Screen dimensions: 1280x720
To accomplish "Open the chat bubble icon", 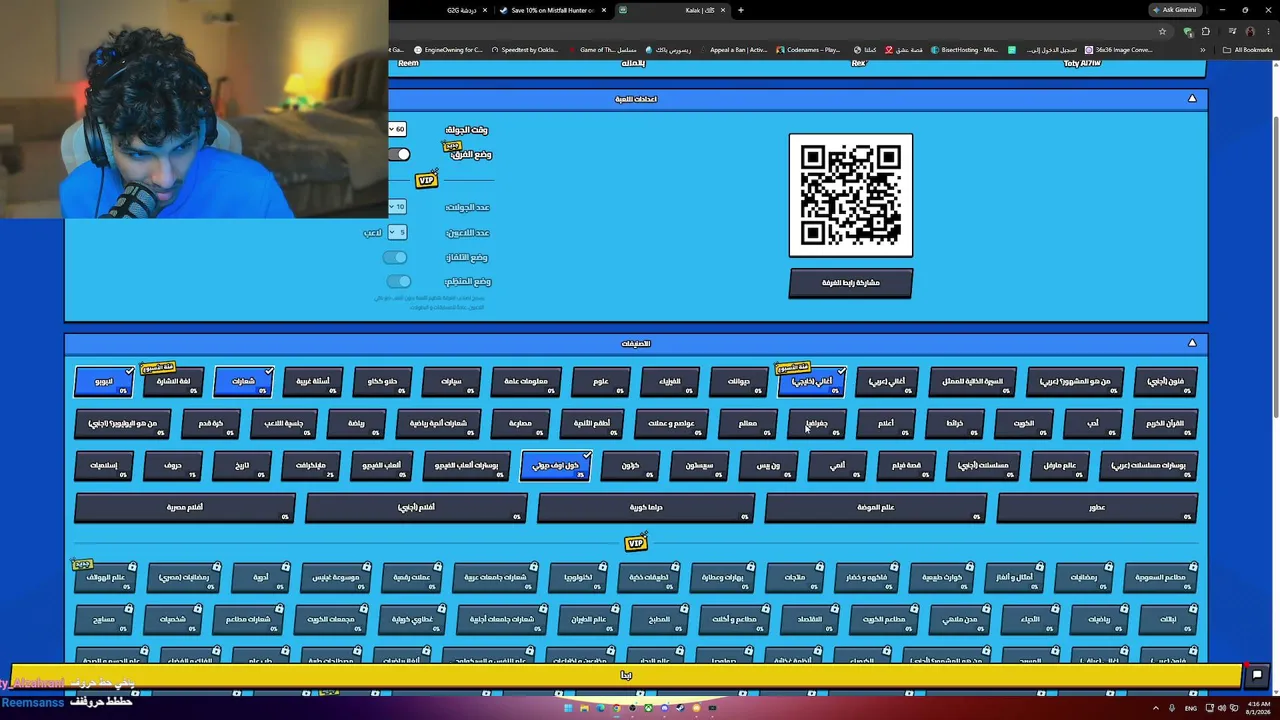I will (x=1257, y=675).
